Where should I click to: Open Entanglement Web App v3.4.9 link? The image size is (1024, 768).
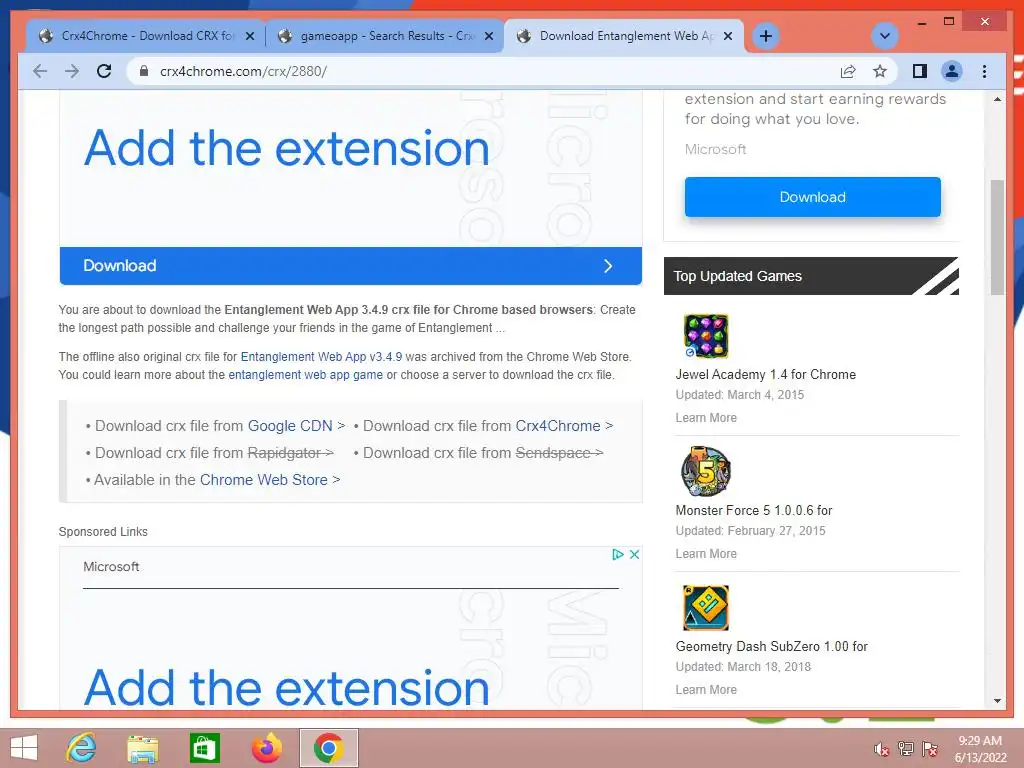321,357
